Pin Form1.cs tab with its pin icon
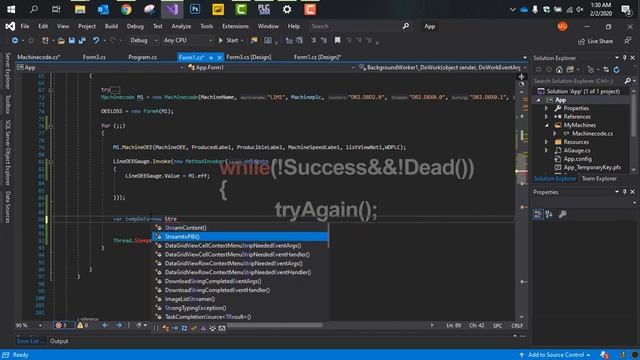 (211, 58)
